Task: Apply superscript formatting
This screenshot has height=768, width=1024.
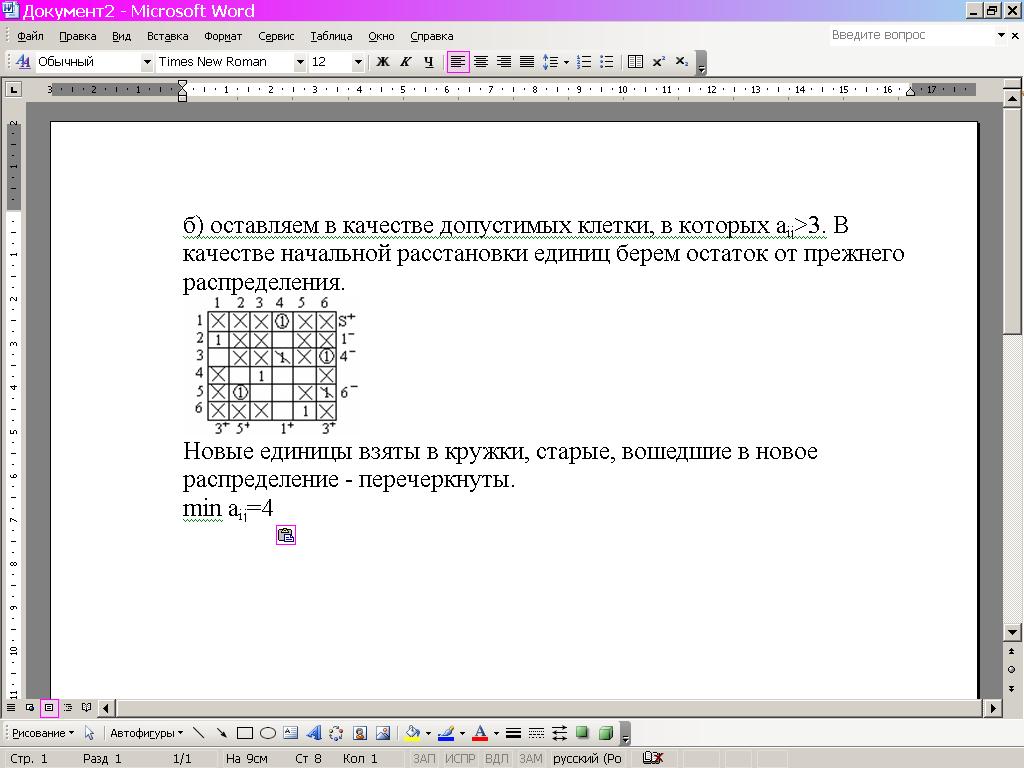Action: click(x=659, y=62)
